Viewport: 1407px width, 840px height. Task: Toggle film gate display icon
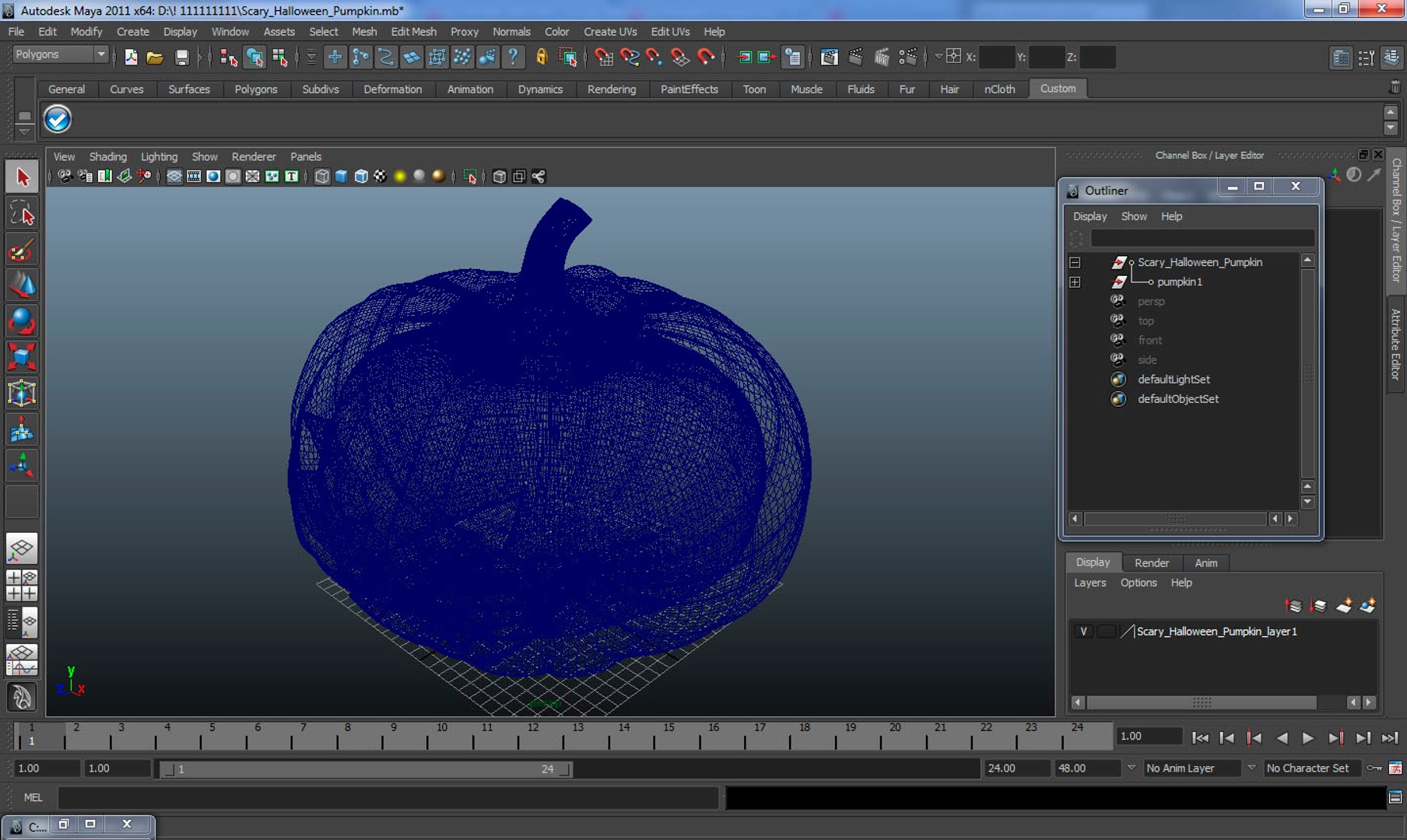[x=194, y=177]
